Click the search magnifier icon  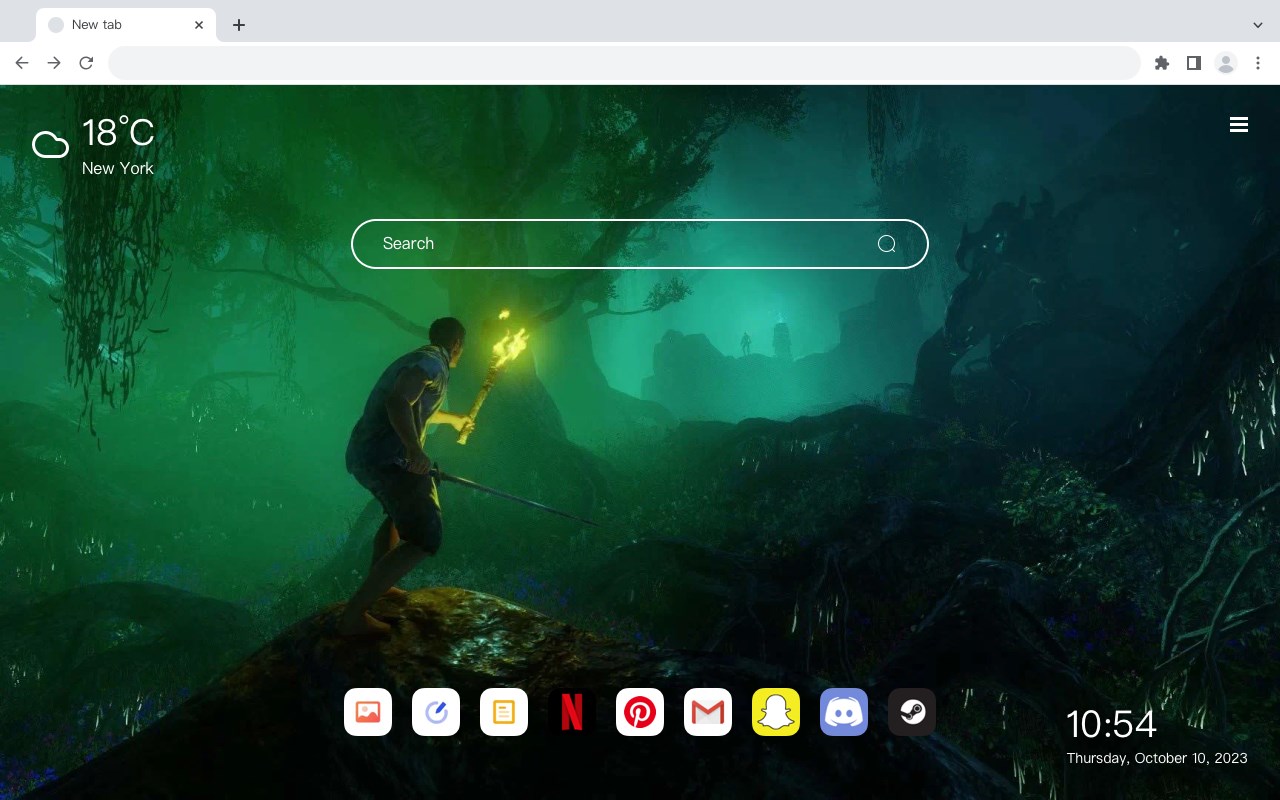886,244
